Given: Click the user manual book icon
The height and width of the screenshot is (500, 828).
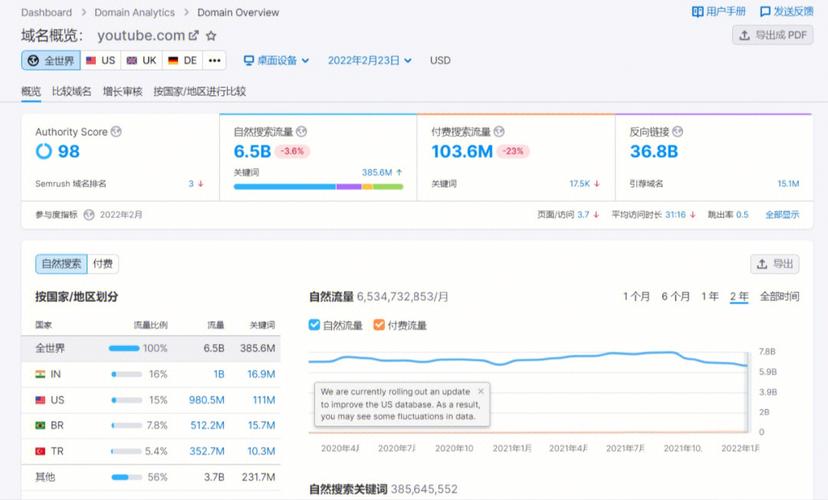Looking at the screenshot, I should 698,12.
